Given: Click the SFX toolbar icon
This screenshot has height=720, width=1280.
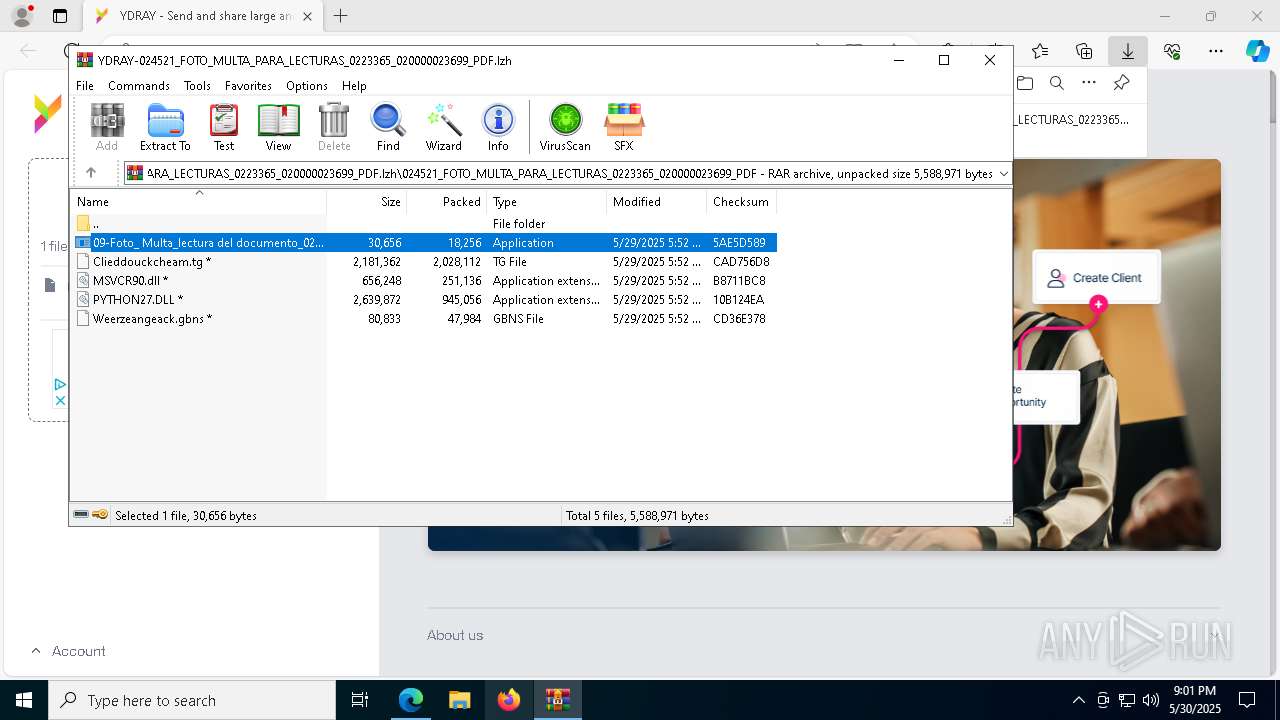Looking at the screenshot, I should [x=623, y=127].
